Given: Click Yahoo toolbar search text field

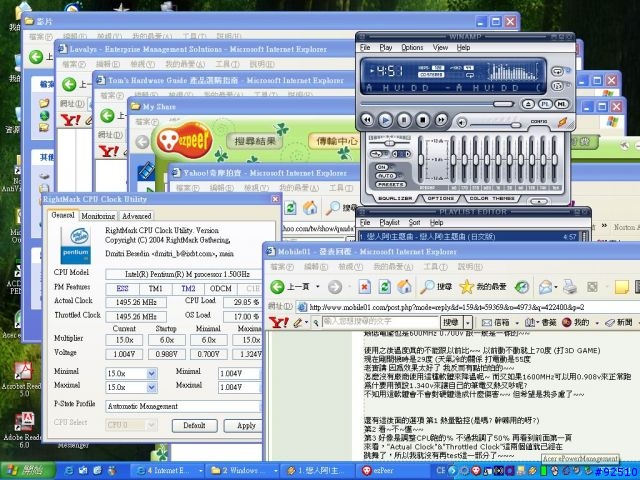Looking at the screenshot, I should click(380, 322).
